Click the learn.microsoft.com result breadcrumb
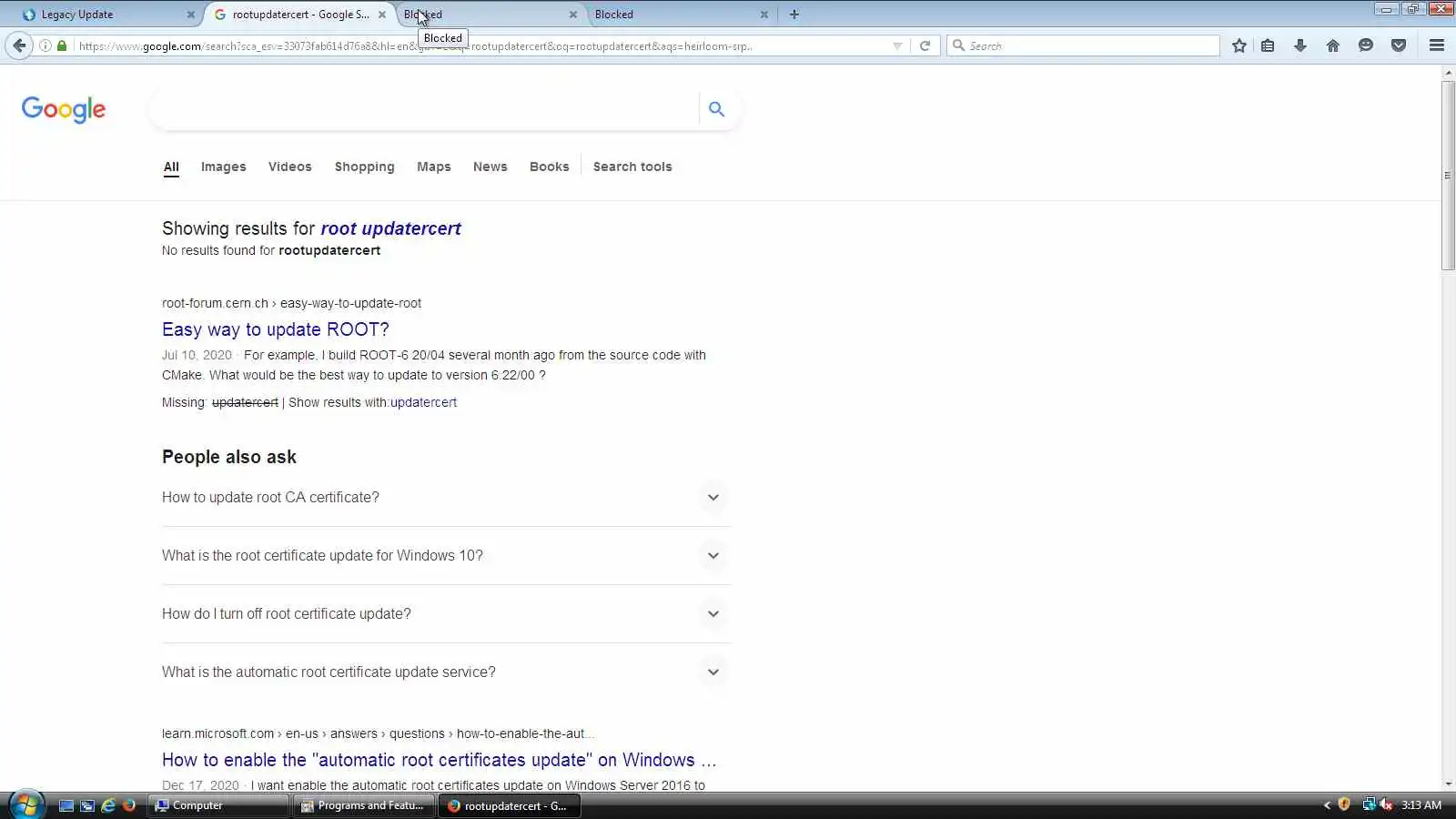This screenshot has width=1456, height=819. 379,733
